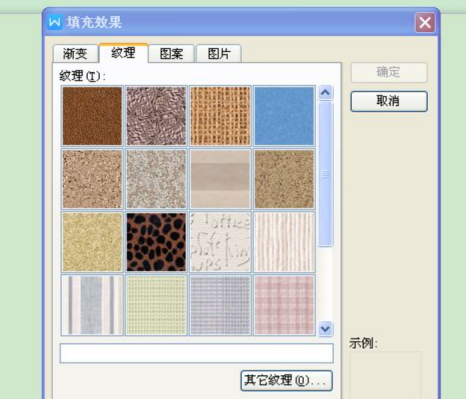Select the brown leather texture
The width and height of the screenshot is (466, 399).
click(92, 116)
